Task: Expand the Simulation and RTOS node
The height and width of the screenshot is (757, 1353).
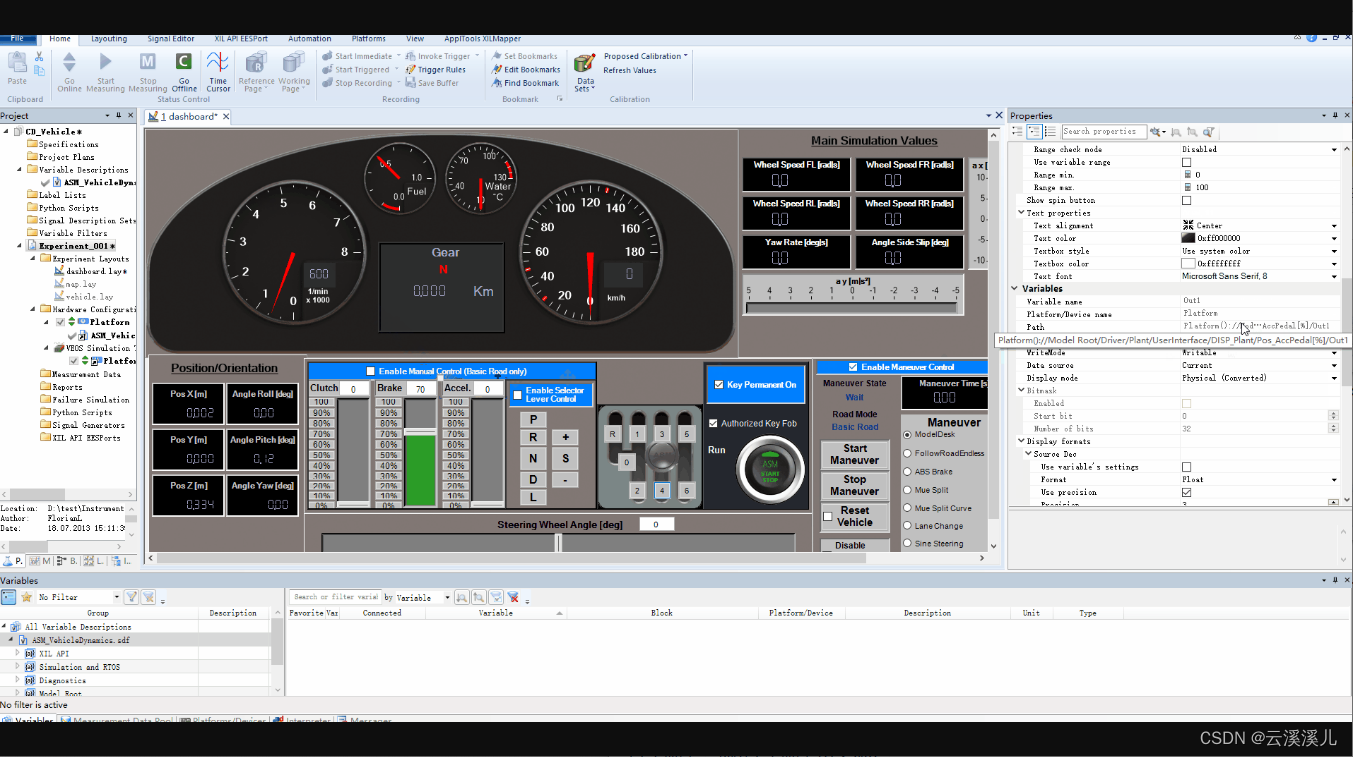Action: (x=17, y=666)
